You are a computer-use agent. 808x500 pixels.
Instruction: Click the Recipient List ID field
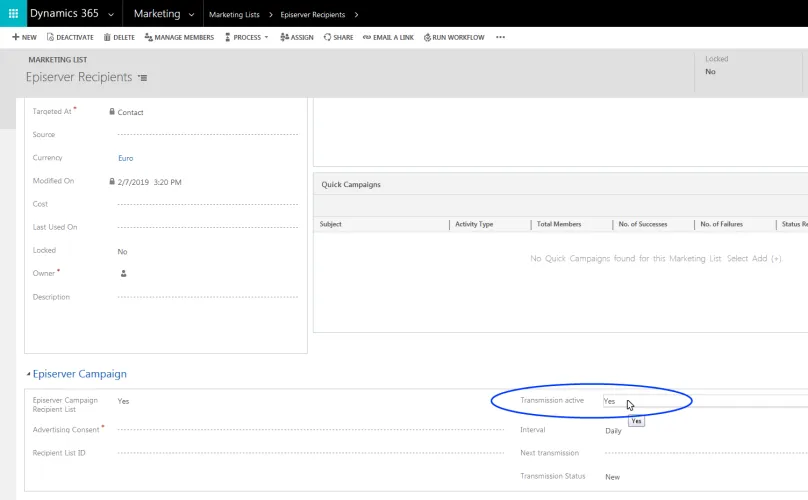[x=311, y=453]
